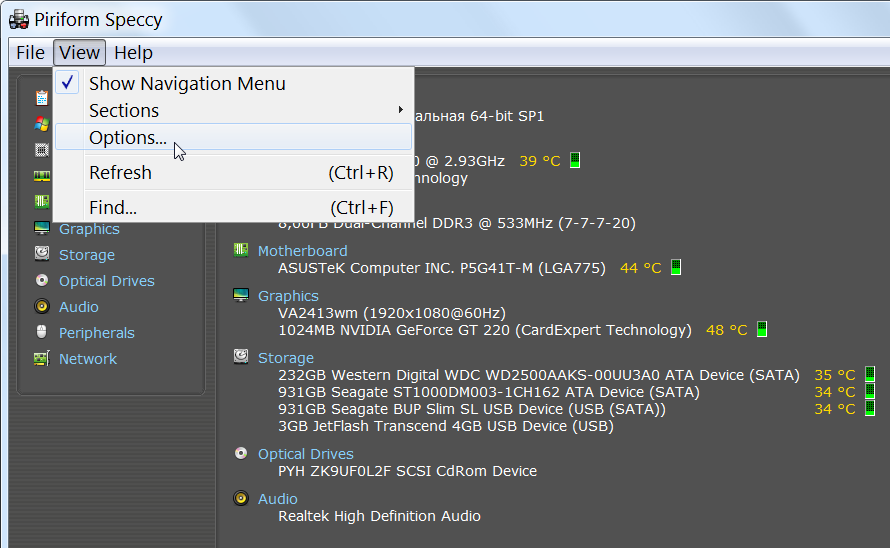This screenshot has width=890, height=548.
Task: Open Optical Drives in the sidebar
Action: tap(107, 281)
